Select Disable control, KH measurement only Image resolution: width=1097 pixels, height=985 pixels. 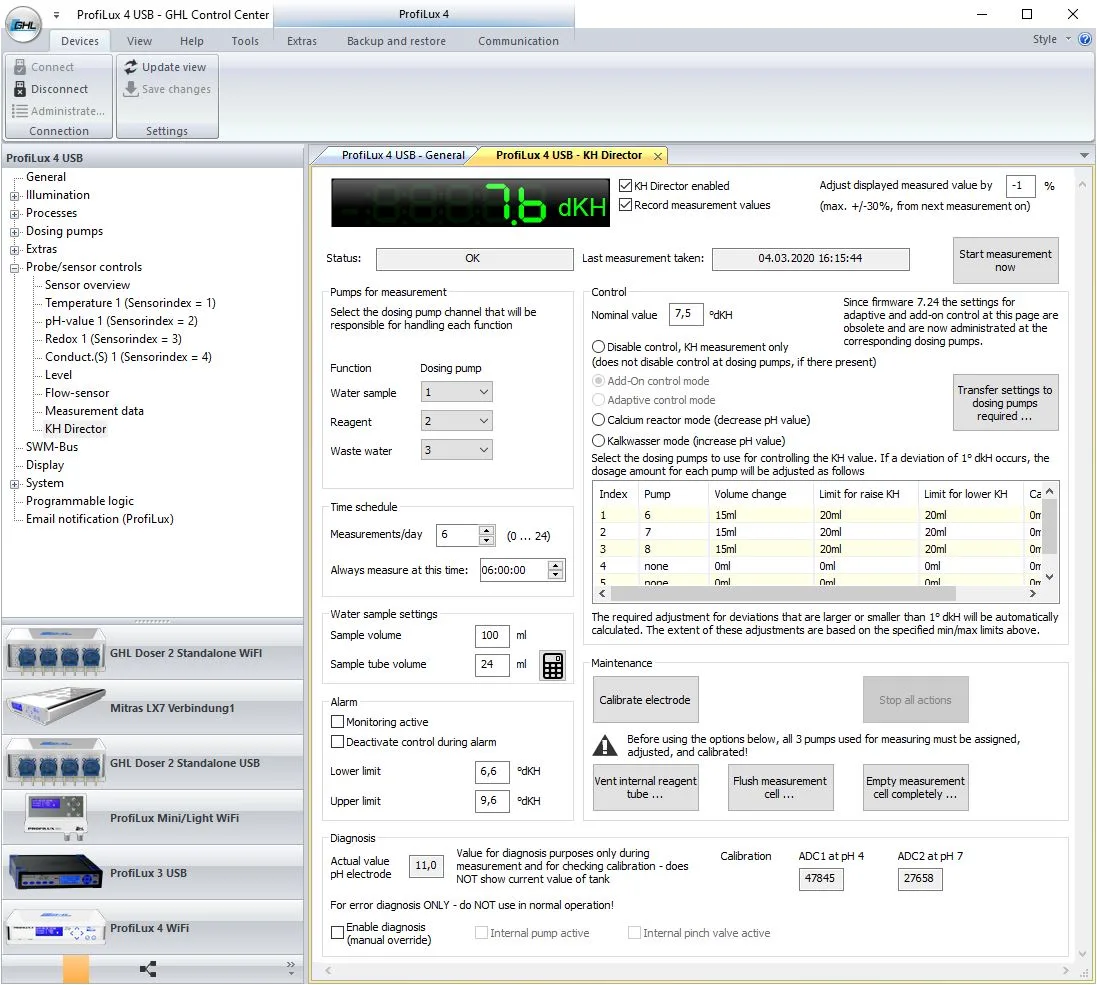(598, 346)
